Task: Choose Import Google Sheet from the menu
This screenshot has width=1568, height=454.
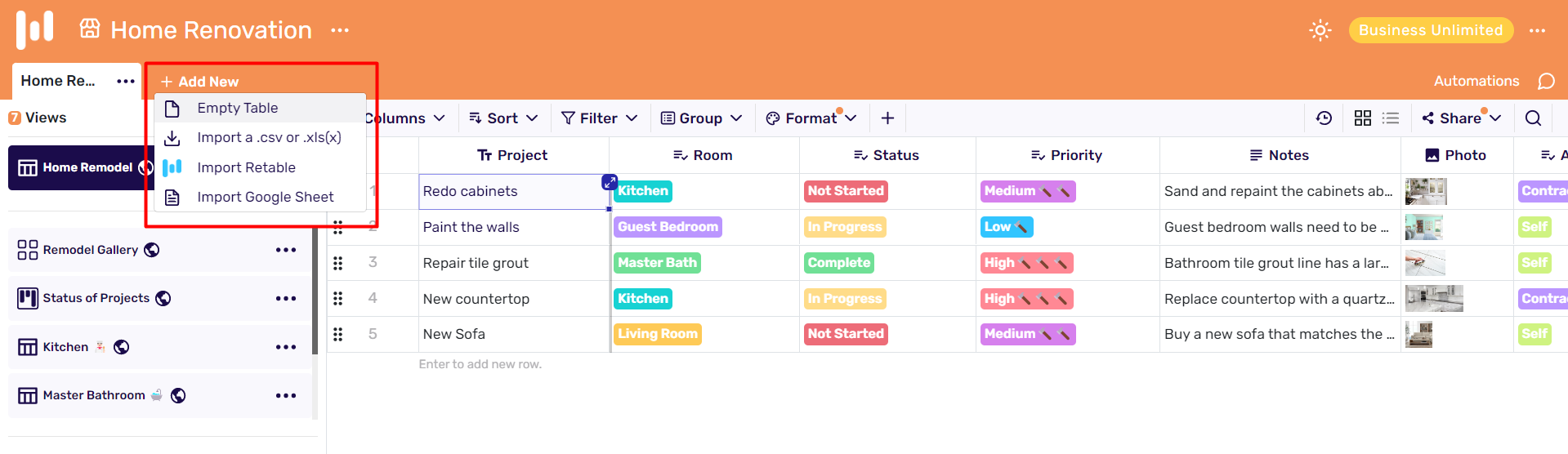Action: coord(265,197)
